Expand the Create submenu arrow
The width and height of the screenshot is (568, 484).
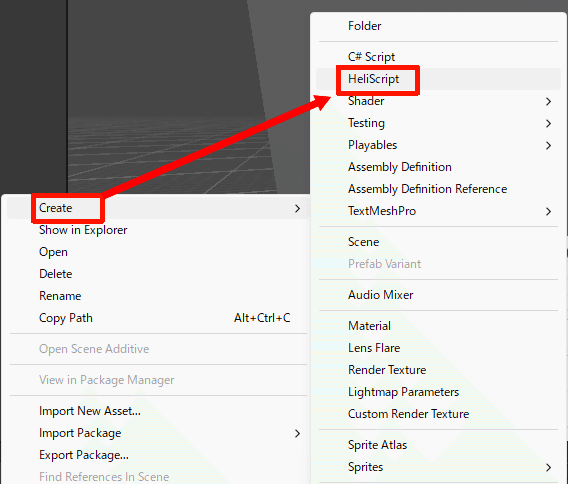tap(297, 209)
